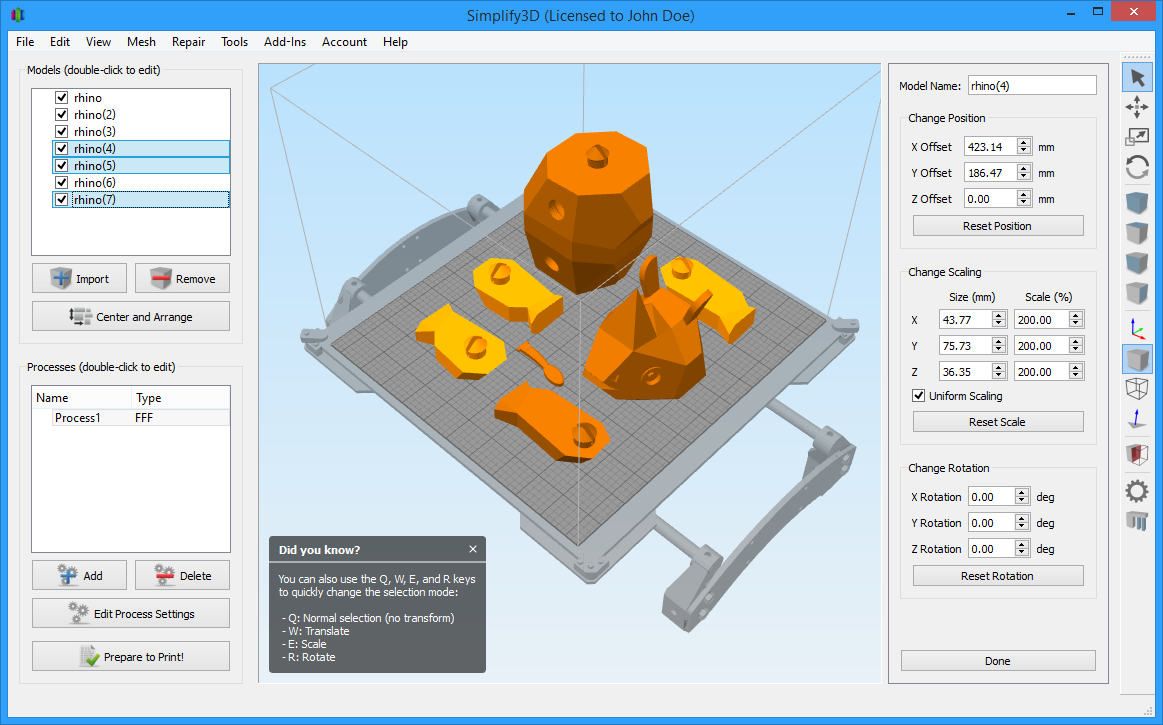
Task: Activate the translate models tool
Action: (1137, 108)
